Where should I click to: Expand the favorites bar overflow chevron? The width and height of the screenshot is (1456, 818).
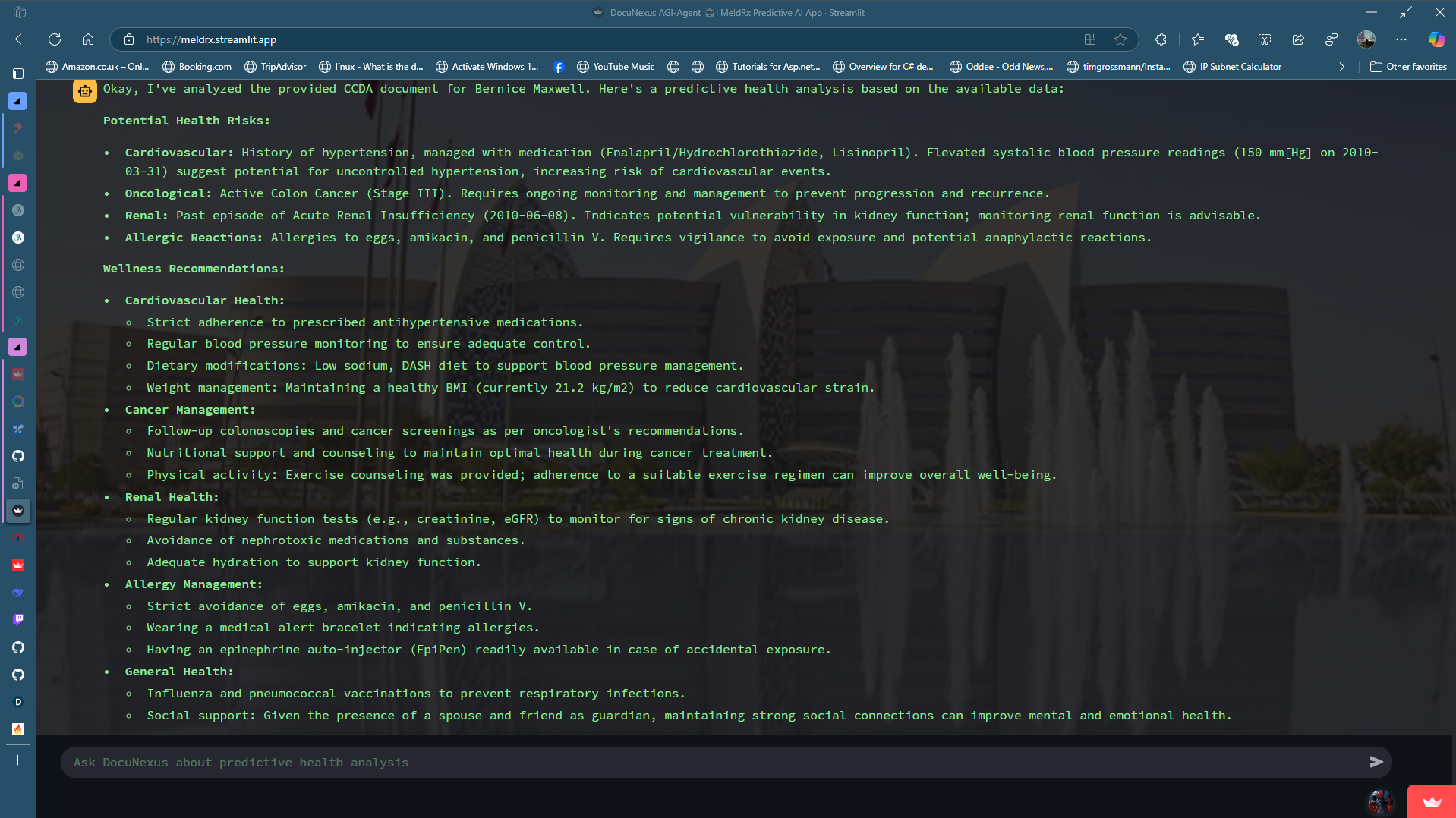tap(1342, 67)
